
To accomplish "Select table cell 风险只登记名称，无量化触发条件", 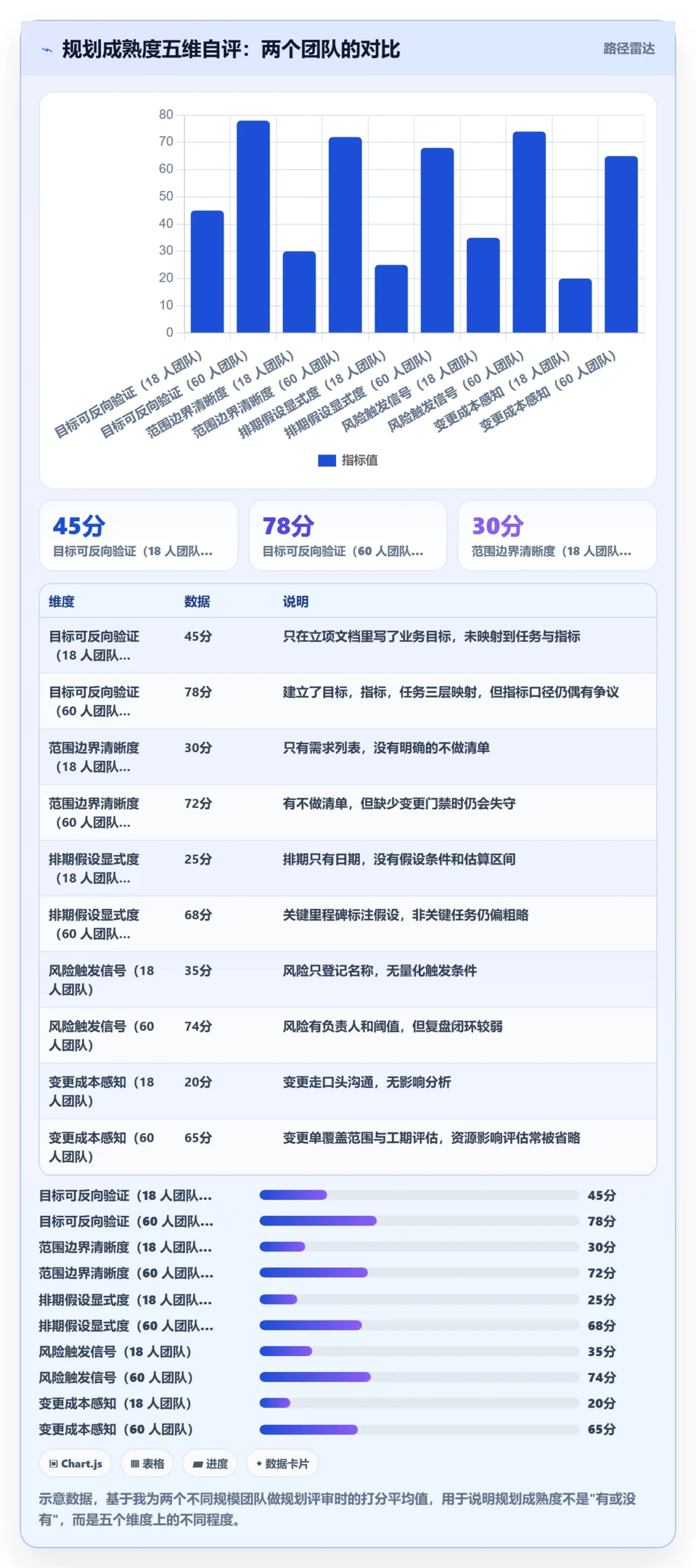I will tap(380, 971).
